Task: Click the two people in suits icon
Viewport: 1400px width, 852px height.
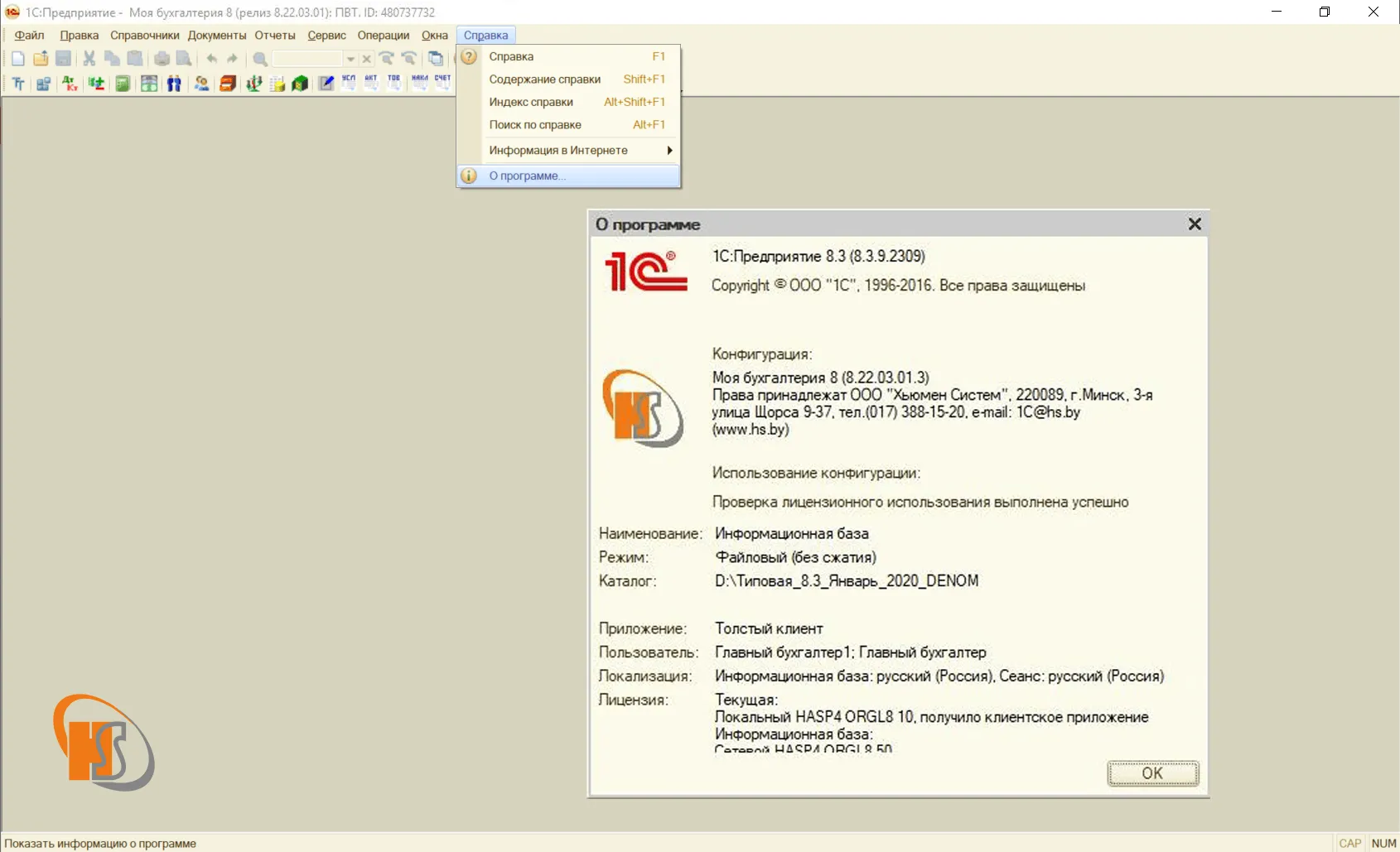Action: (174, 83)
